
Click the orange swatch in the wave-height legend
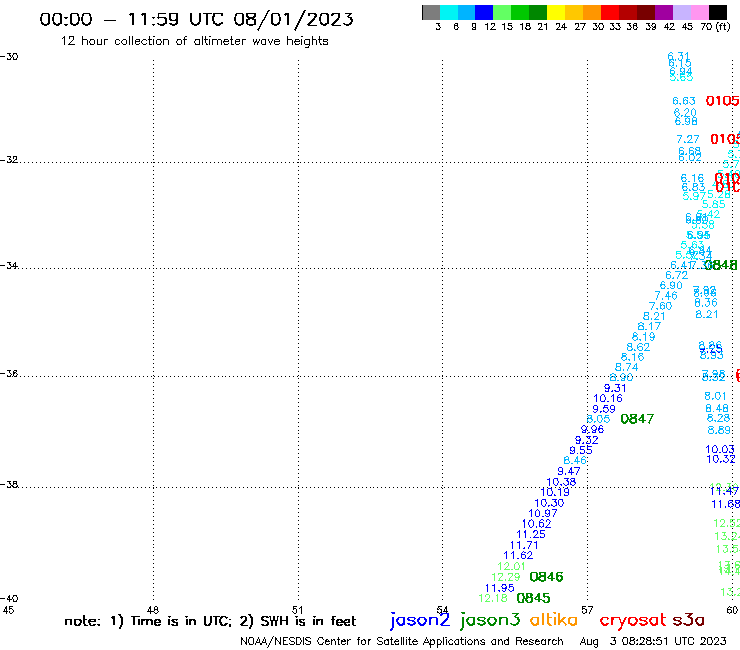click(x=592, y=12)
